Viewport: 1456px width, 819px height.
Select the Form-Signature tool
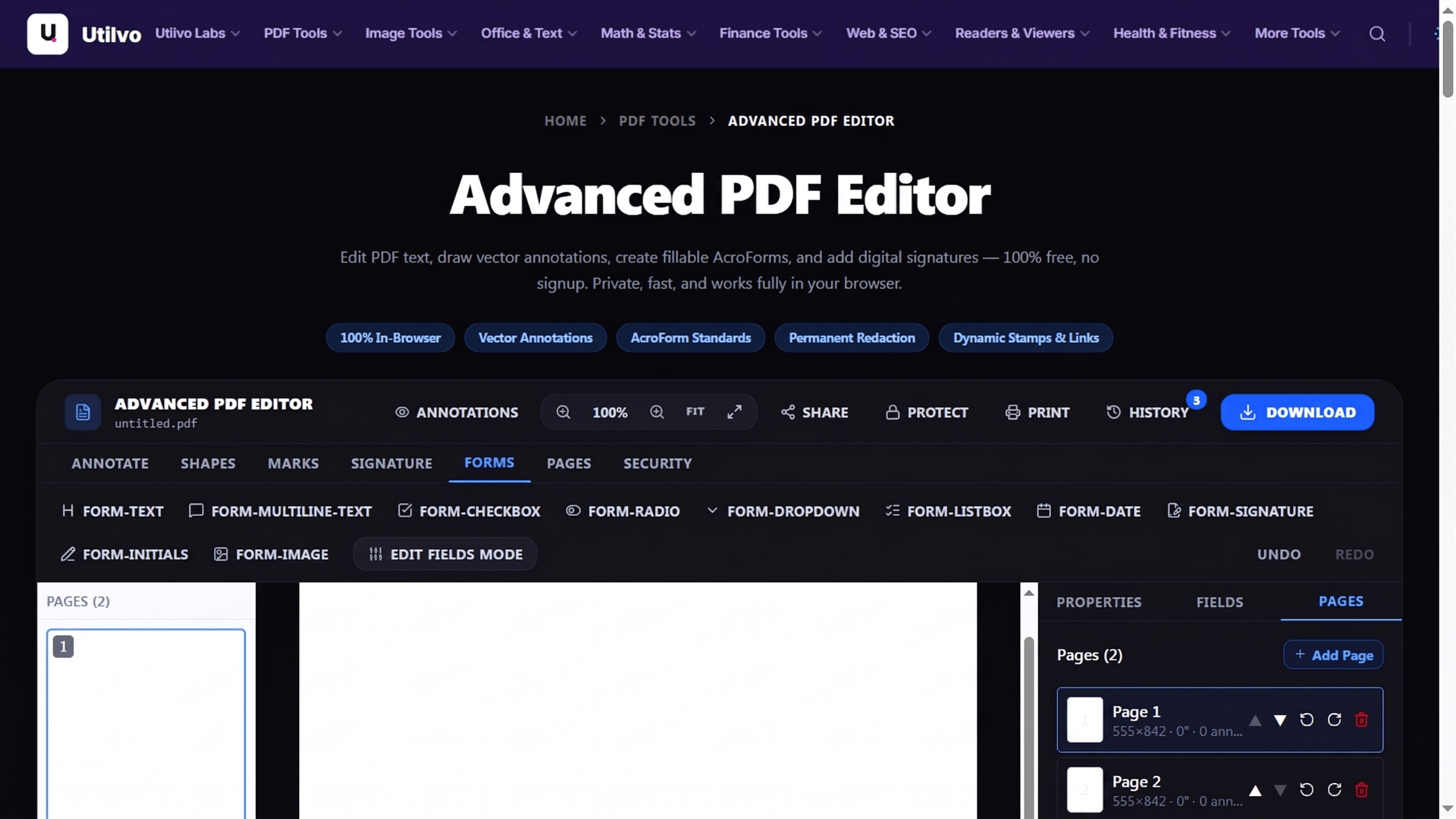click(x=1241, y=511)
